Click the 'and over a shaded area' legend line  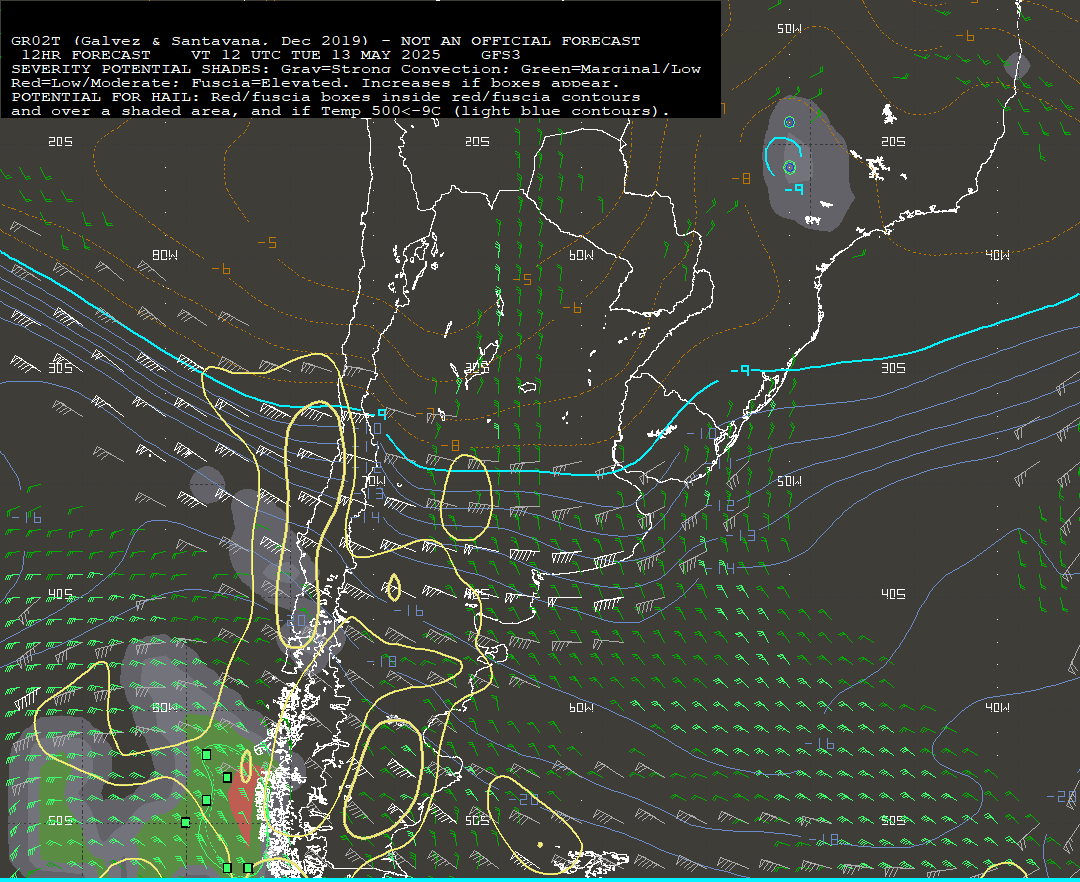(x=340, y=111)
